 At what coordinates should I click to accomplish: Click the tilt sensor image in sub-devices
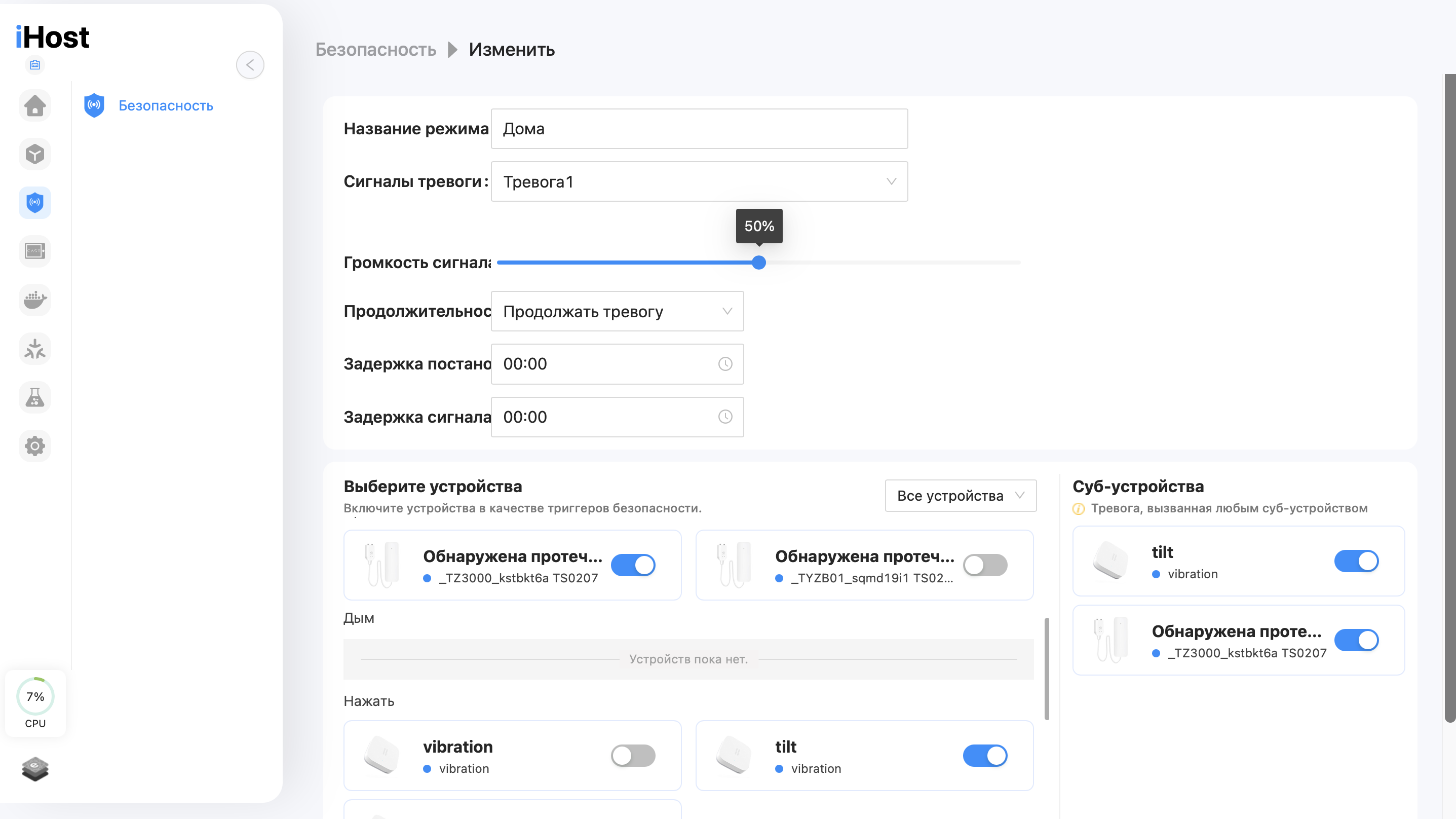point(1110,561)
